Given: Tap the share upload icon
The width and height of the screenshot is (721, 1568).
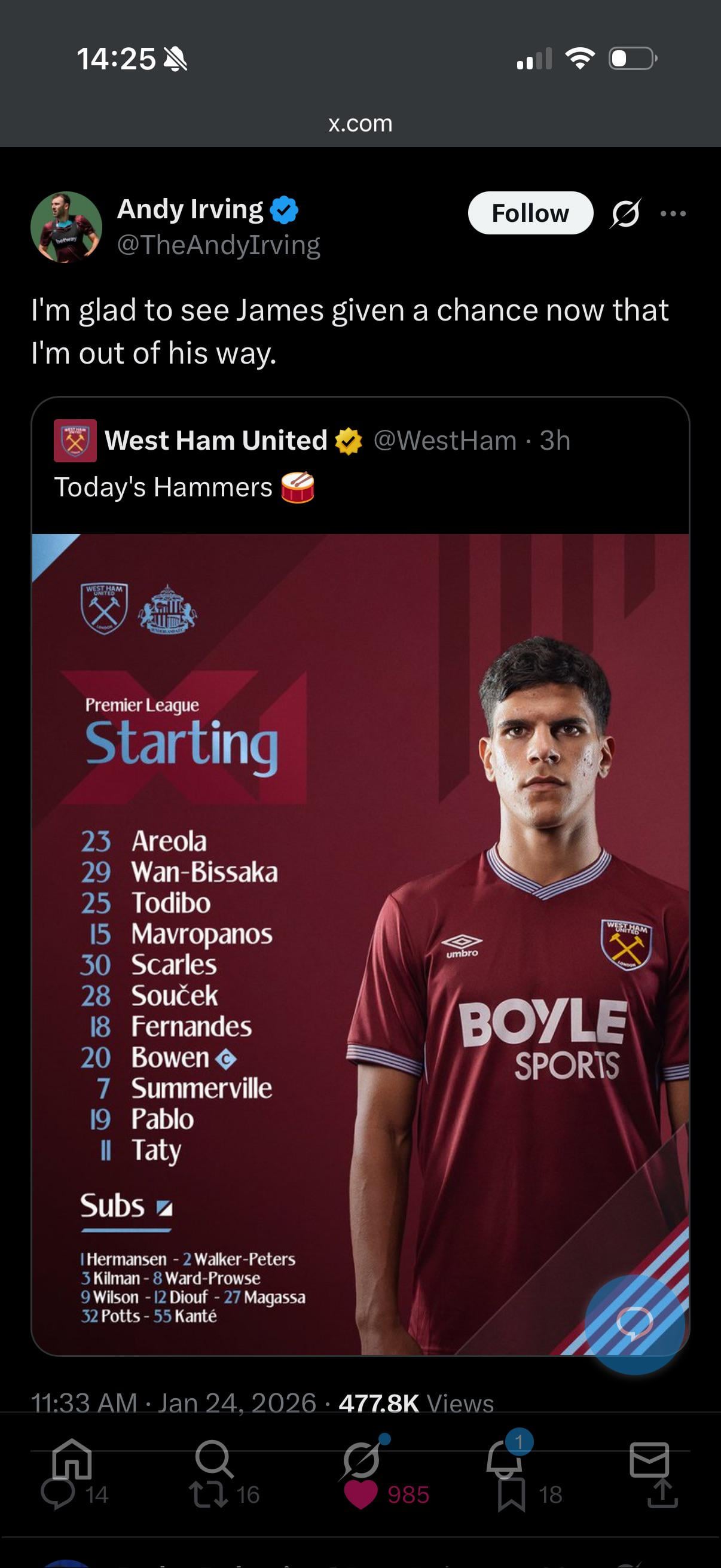Looking at the screenshot, I should point(662,1494).
